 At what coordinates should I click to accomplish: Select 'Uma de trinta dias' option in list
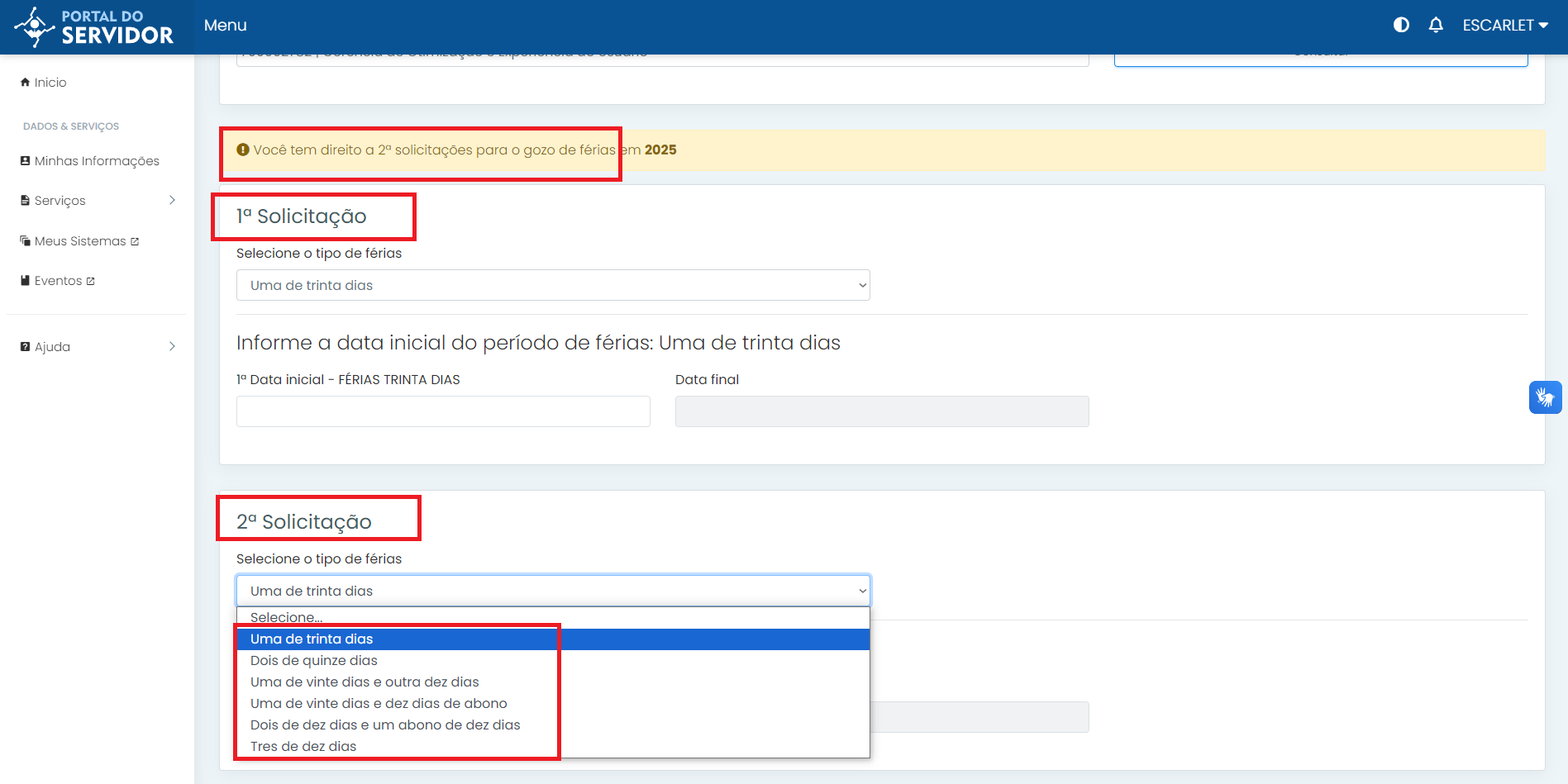(553, 639)
